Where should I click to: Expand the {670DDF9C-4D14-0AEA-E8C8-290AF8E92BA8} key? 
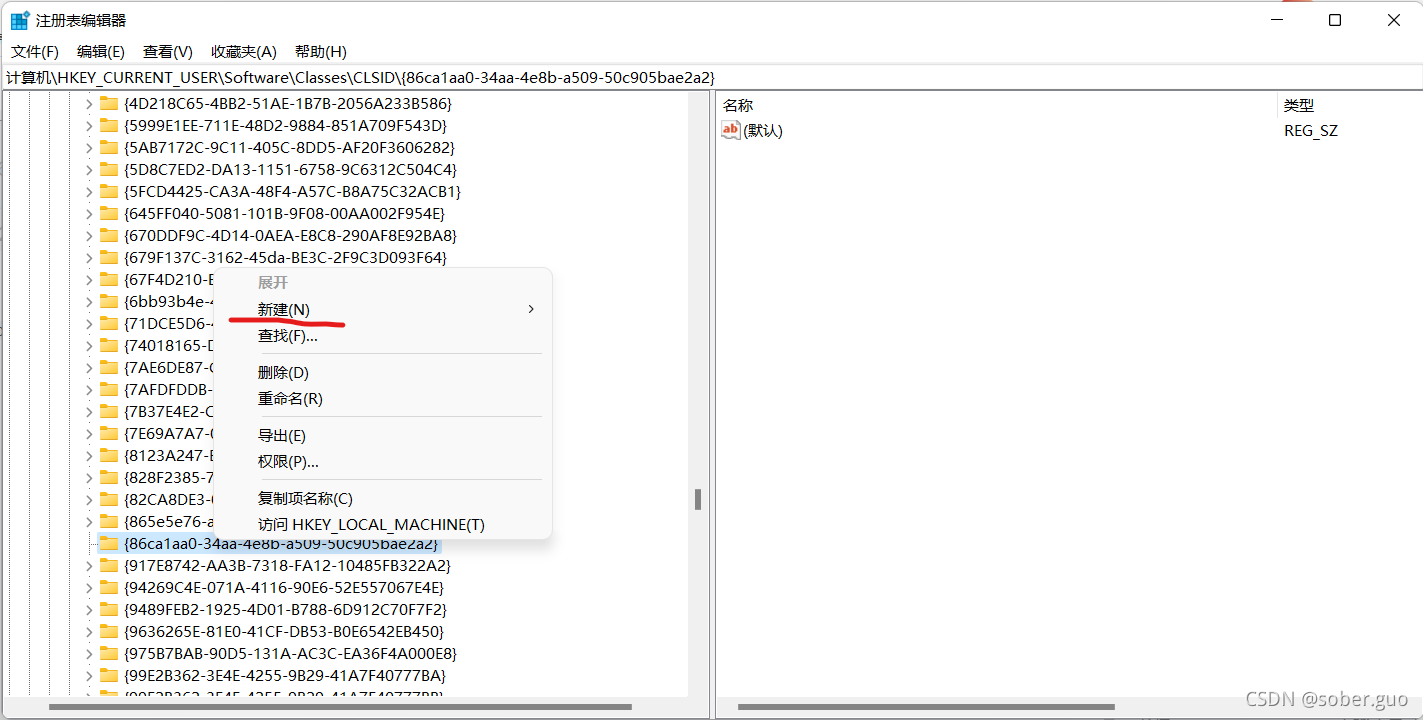88,235
